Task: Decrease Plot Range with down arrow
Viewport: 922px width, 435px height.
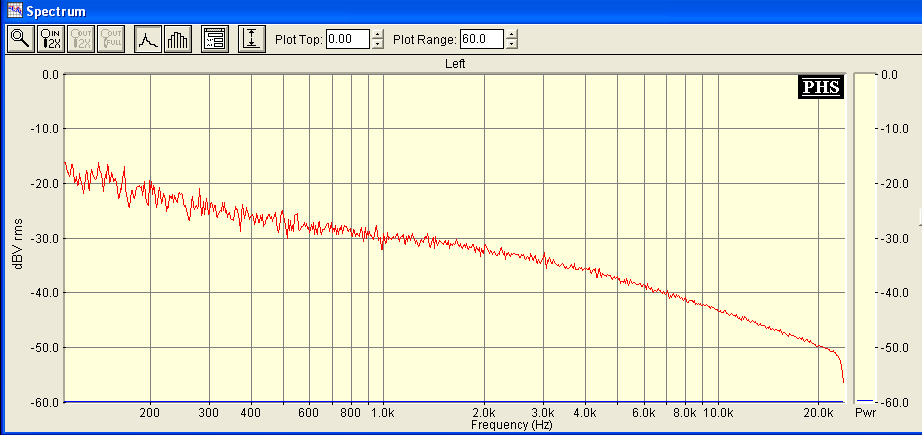Action: pos(512,45)
